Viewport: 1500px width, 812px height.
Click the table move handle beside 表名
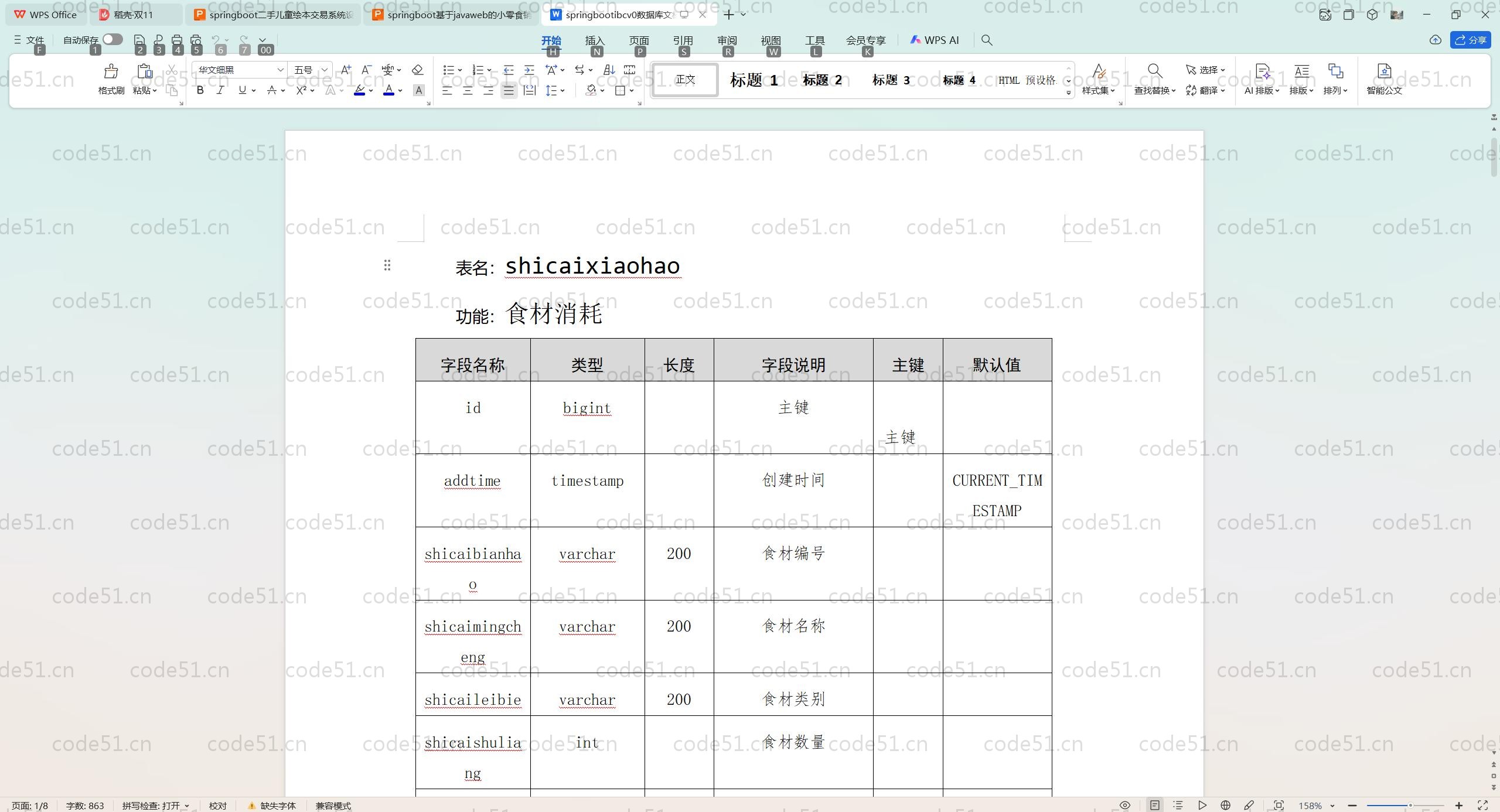(387, 265)
